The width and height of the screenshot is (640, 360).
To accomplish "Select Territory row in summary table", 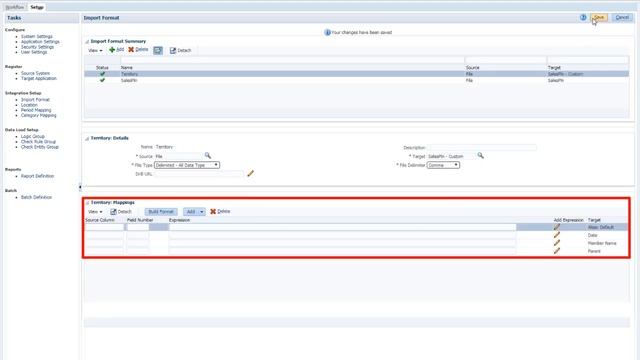I will click(x=356, y=74).
